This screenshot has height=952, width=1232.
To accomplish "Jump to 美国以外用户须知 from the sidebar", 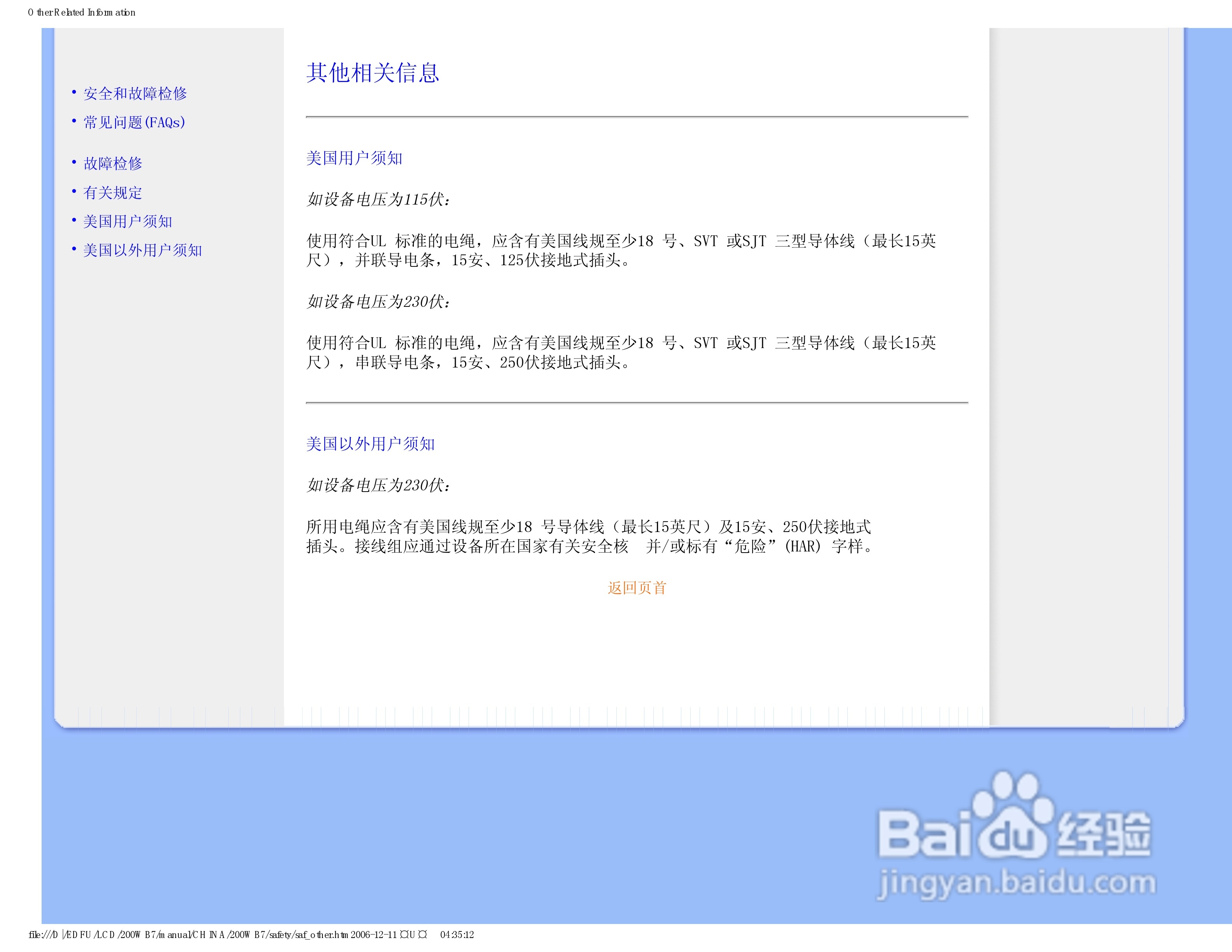I will tap(142, 250).
